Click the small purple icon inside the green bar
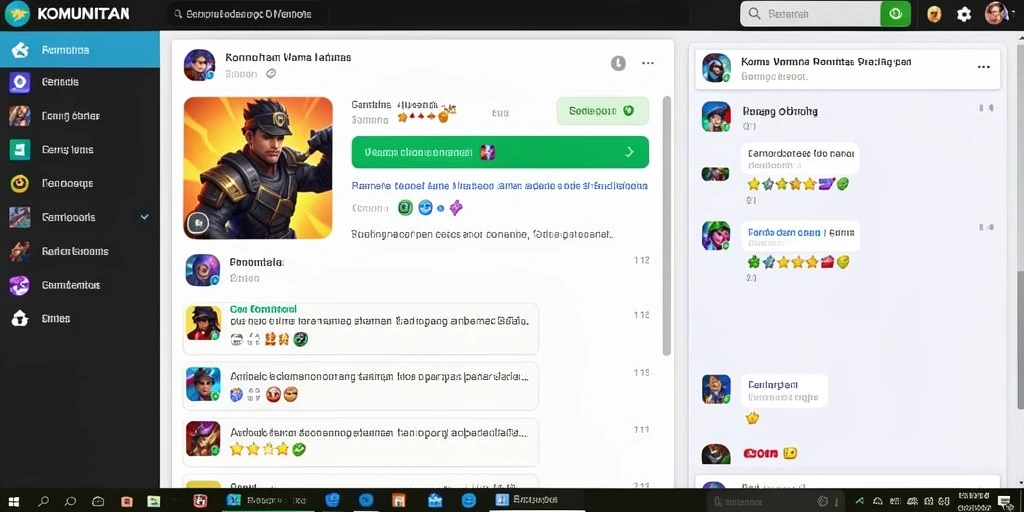The height and width of the screenshot is (512, 1024). (x=487, y=152)
